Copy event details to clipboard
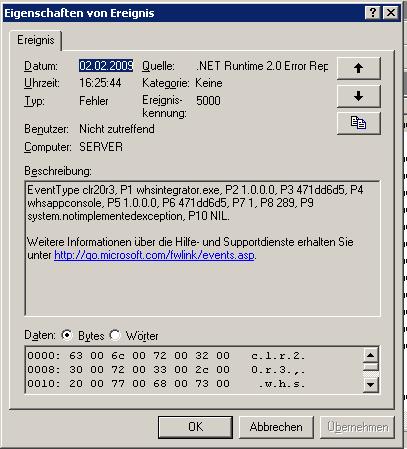Viewport: 407px width, 449px height. [x=358, y=123]
